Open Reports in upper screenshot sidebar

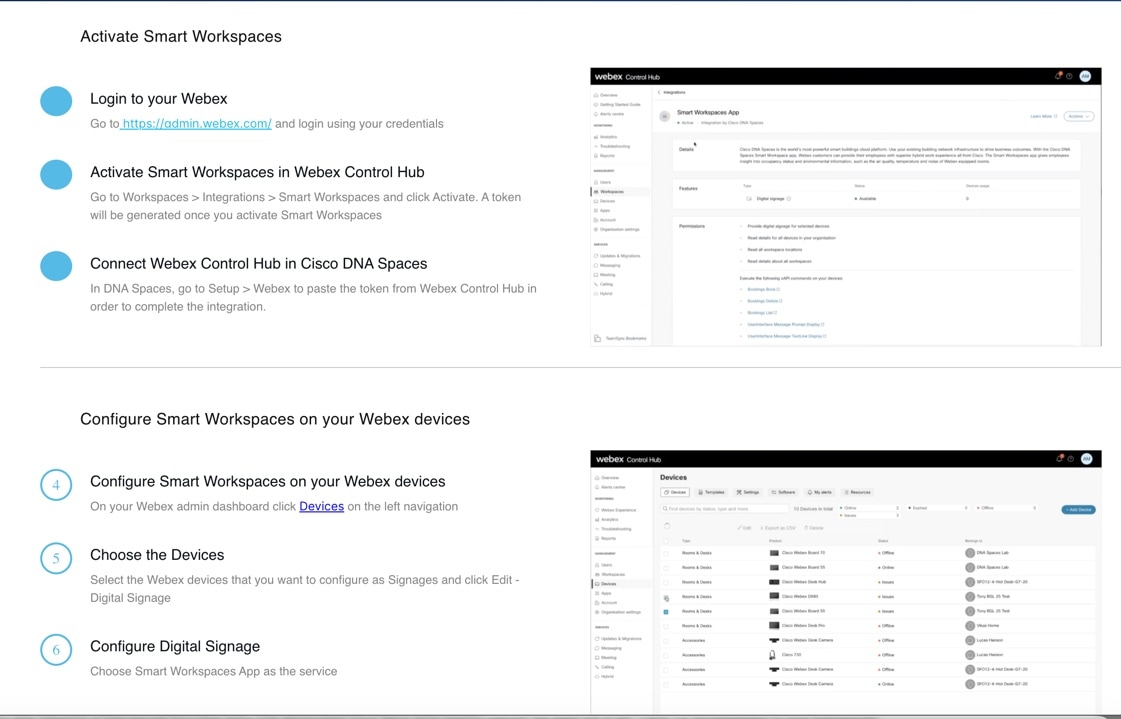(604, 155)
